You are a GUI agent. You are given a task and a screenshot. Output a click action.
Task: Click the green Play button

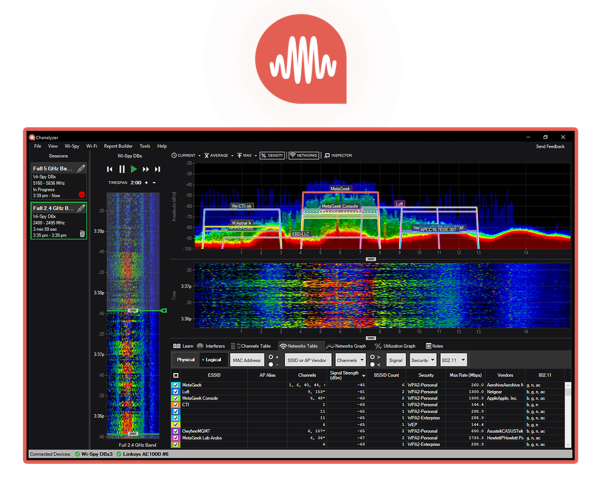[x=134, y=169]
